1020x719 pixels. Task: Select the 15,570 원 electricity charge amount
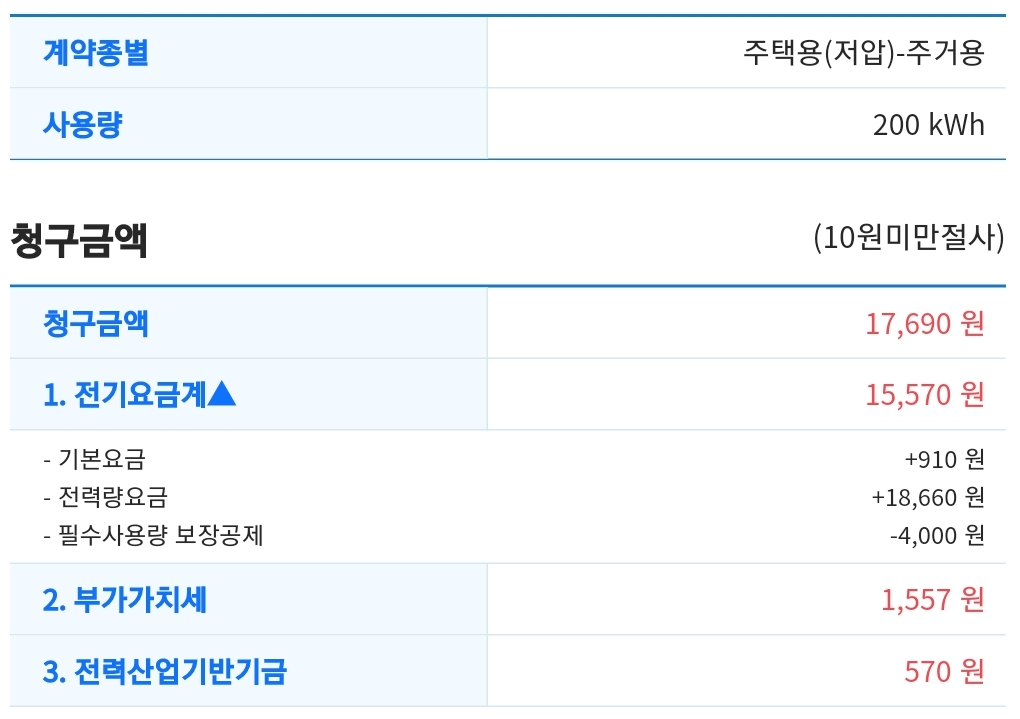click(924, 395)
